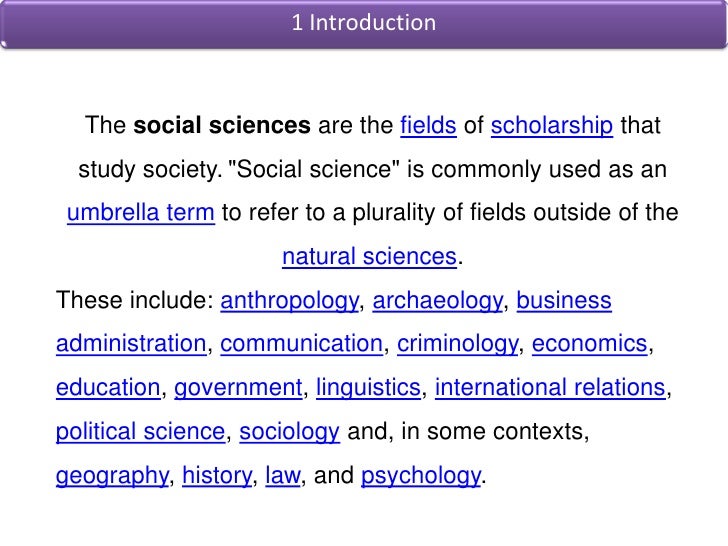This screenshot has width=728, height=546.
Task: Open the fields hyperlink
Action: click(428, 127)
